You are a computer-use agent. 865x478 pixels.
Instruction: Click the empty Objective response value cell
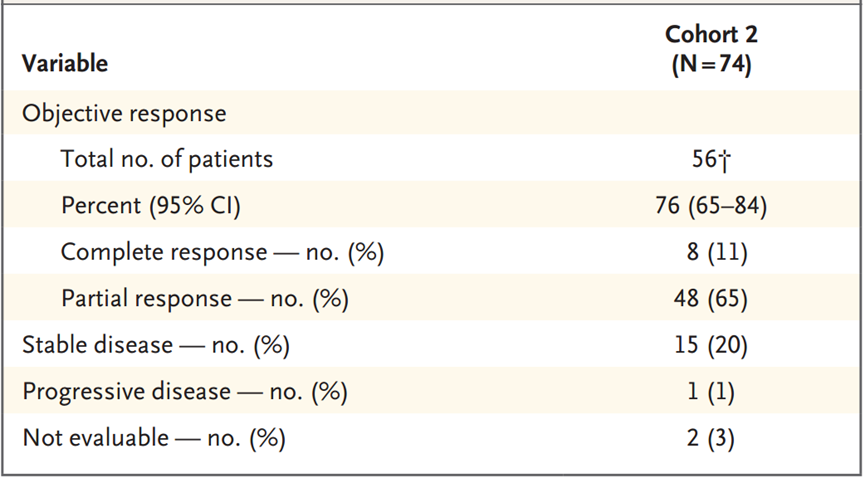pos(711,113)
